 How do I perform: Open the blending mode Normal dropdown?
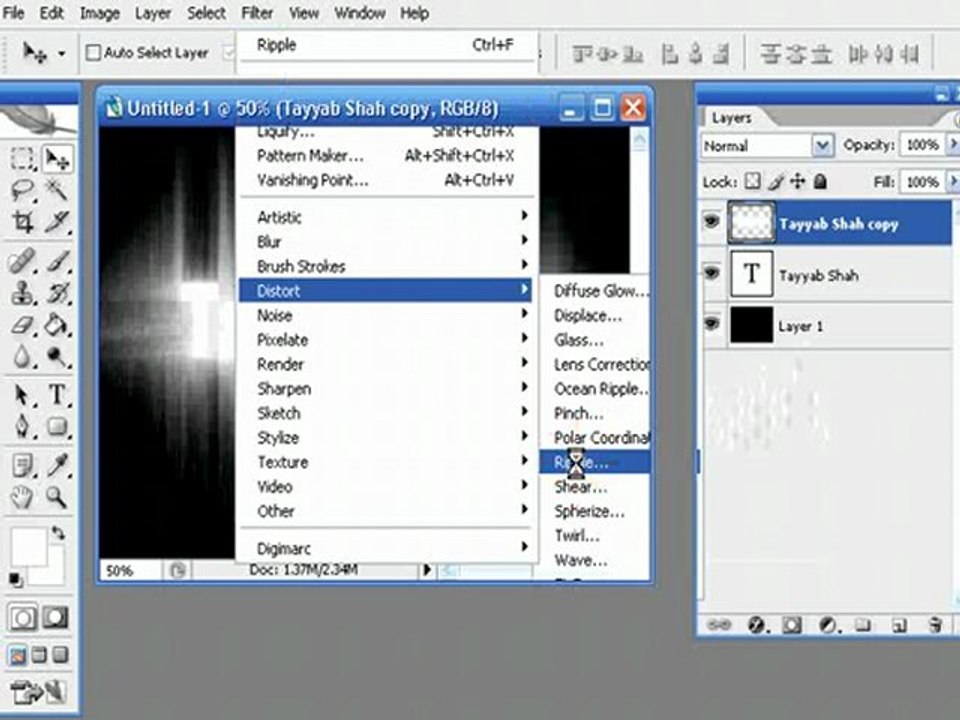pos(823,146)
